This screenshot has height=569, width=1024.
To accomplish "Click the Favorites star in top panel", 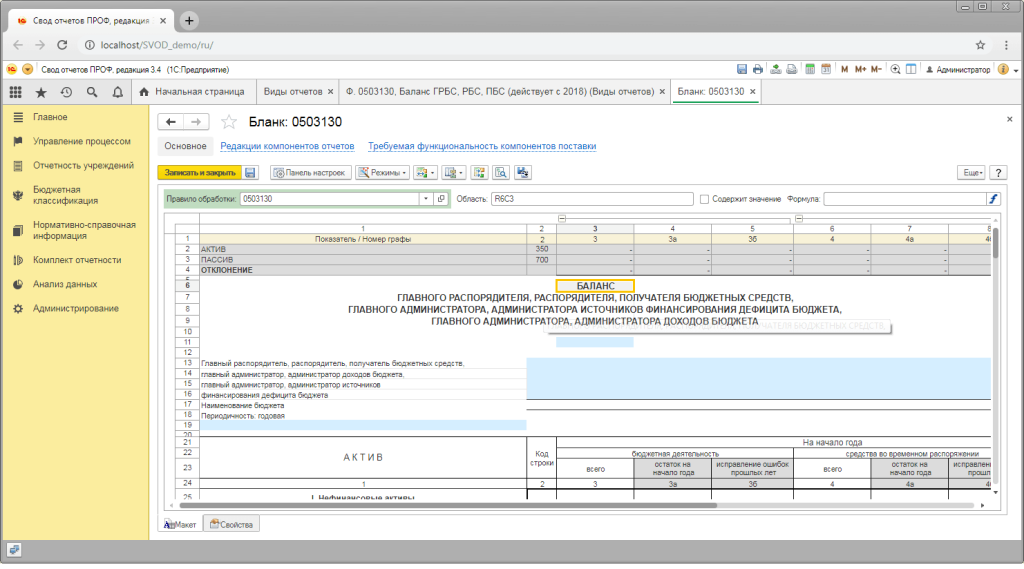I will (41, 92).
